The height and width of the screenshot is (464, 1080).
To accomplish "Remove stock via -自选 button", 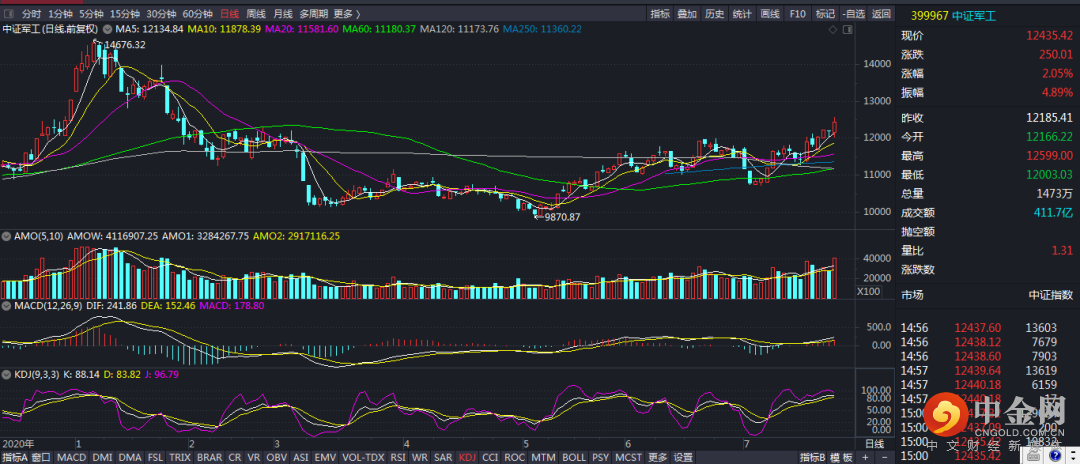I will [x=853, y=14].
